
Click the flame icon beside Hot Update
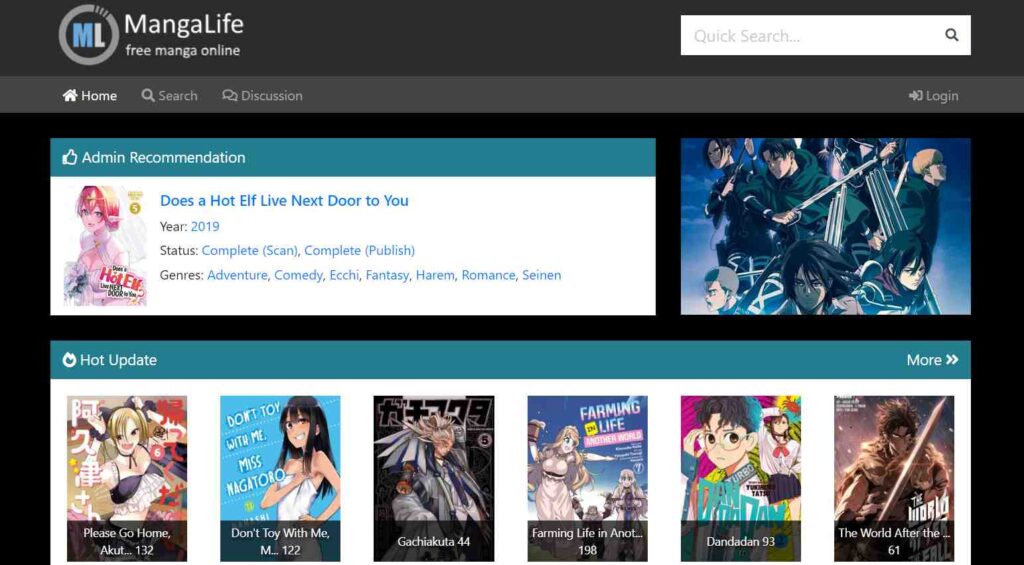[69, 360]
